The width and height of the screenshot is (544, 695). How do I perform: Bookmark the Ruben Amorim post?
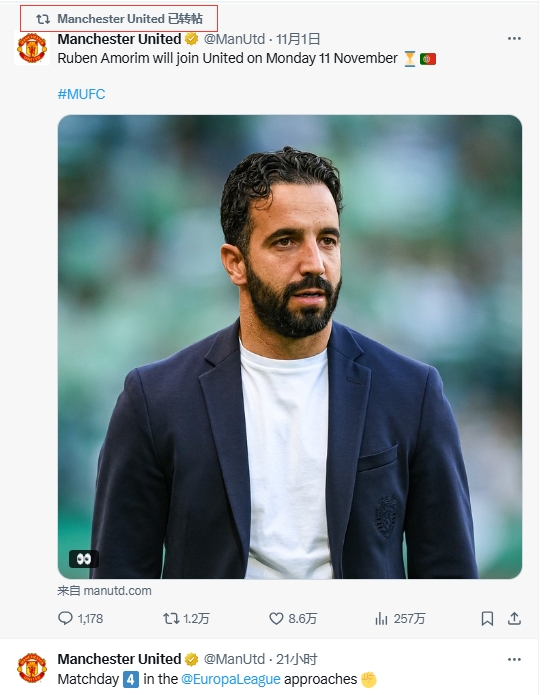pos(487,618)
